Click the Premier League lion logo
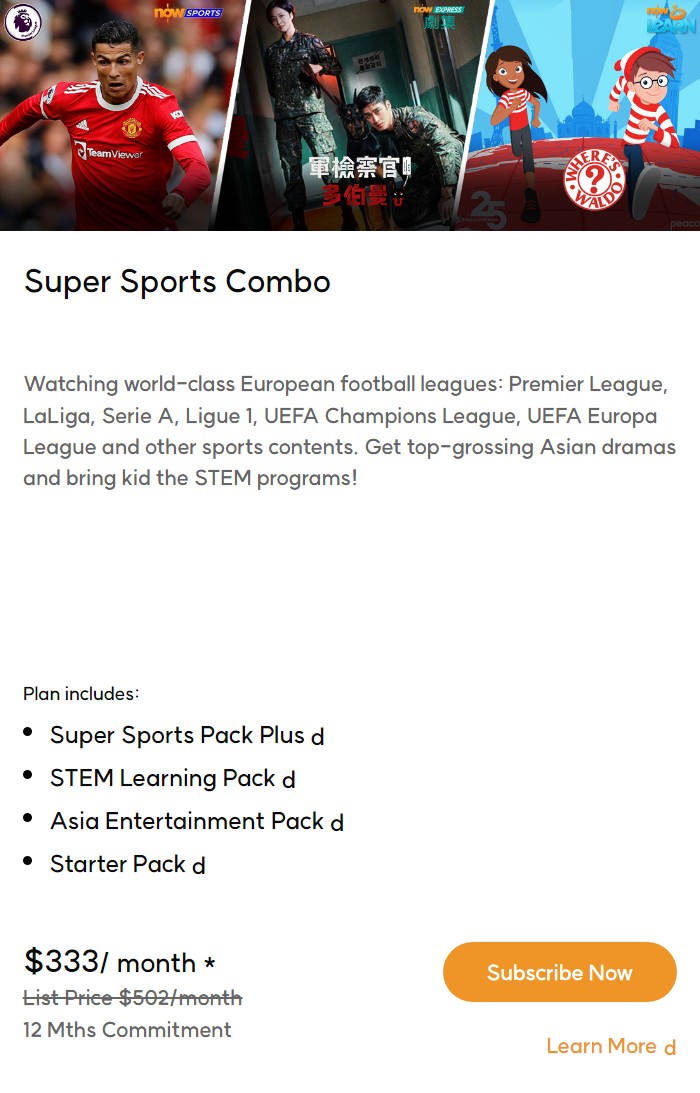 coord(22,22)
